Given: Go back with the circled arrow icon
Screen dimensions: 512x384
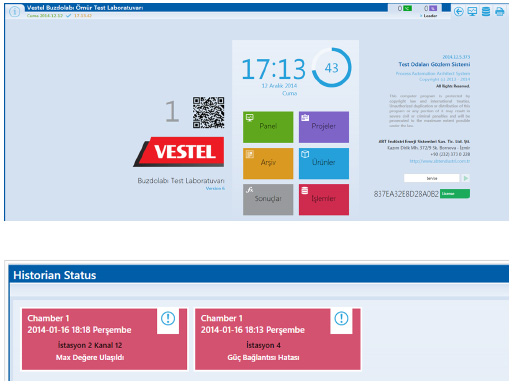Looking at the screenshot, I should click(459, 12).
